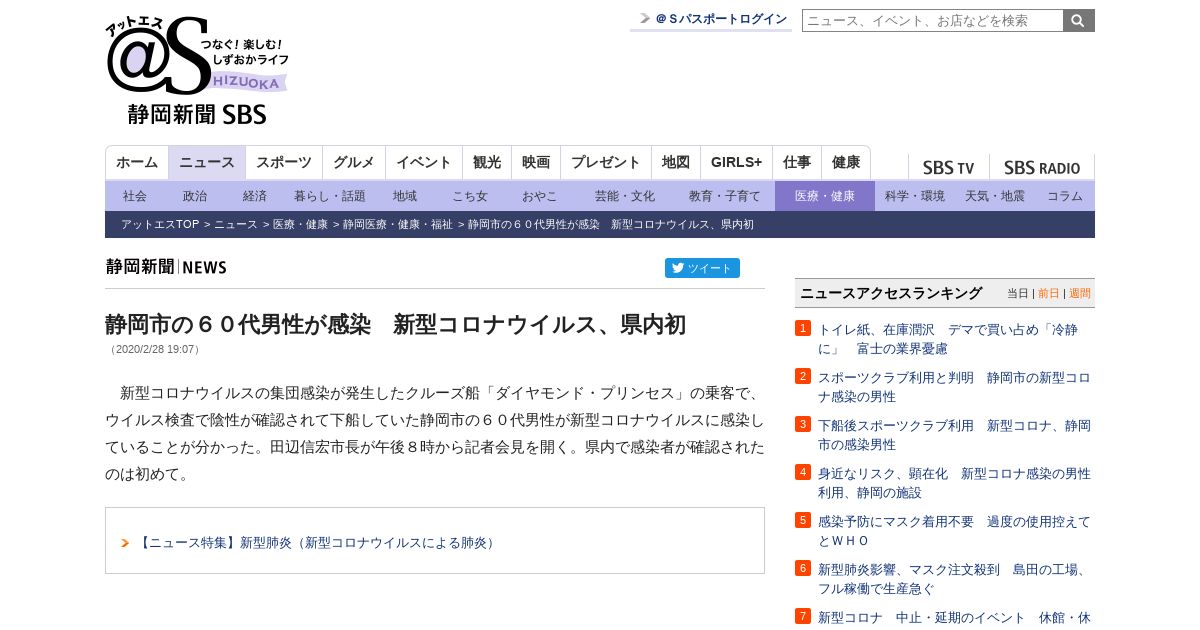The width and height of the screenshot is (1200, 630).
Task: Open rank 7 story 新型コロナ 中止・延期のイベント
Action: pos(954,618)
